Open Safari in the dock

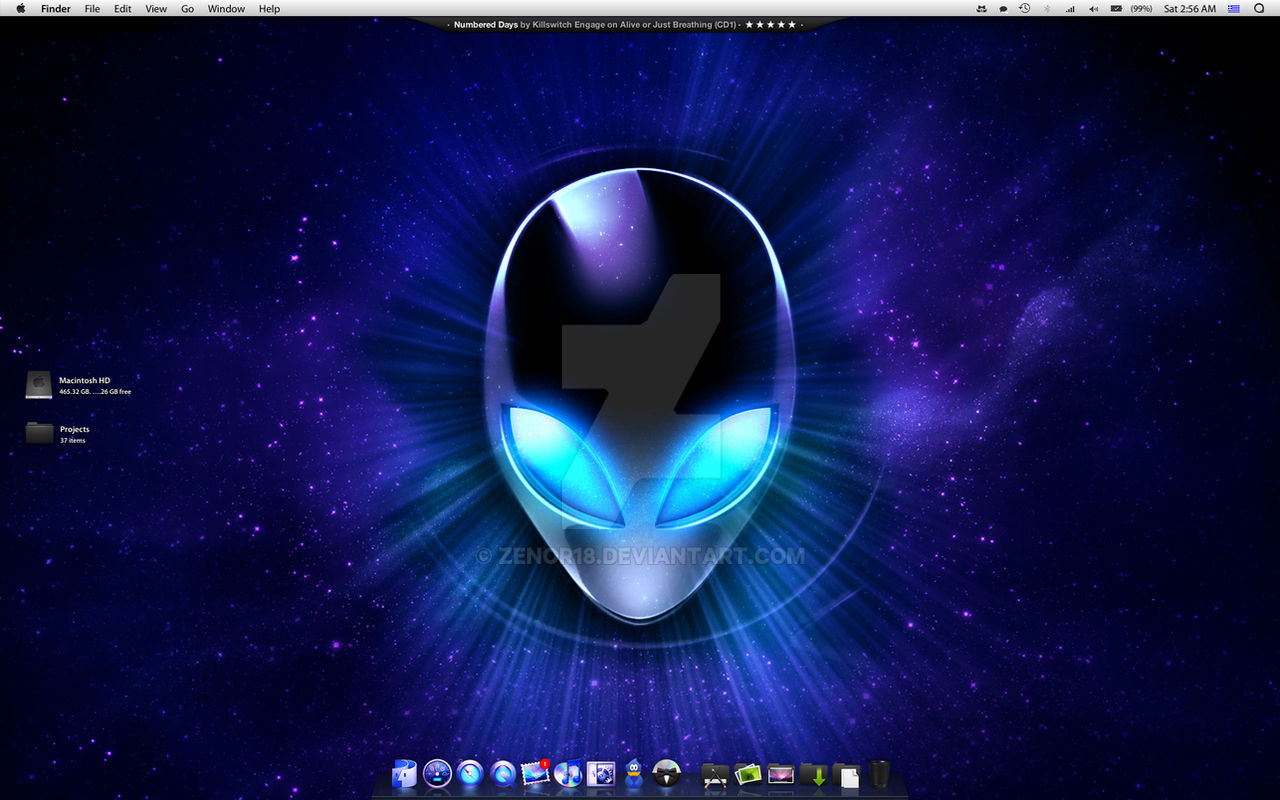click(x=470, y=773)
